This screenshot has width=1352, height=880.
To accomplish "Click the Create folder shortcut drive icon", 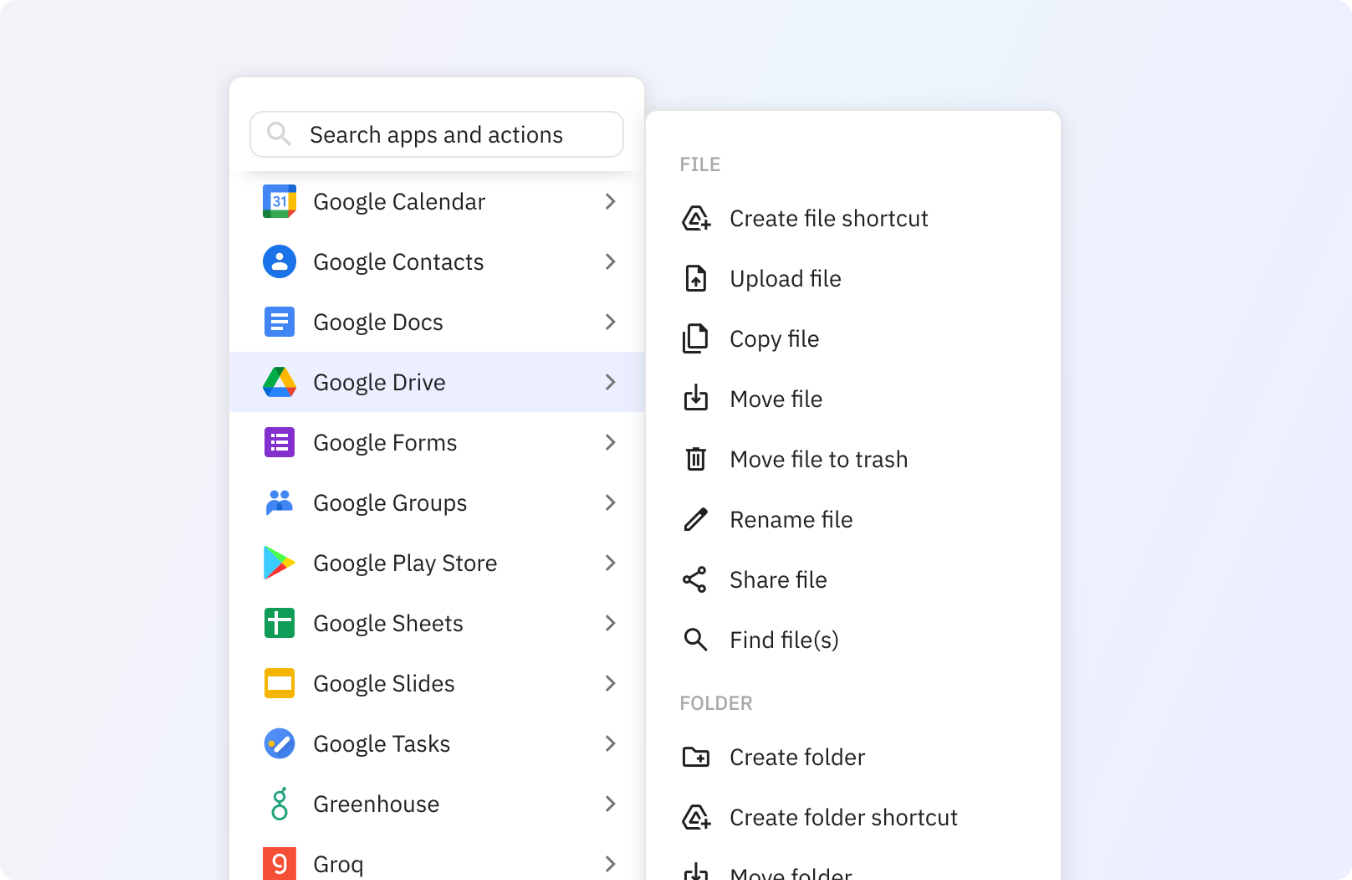I will click(x=696, y=817).
